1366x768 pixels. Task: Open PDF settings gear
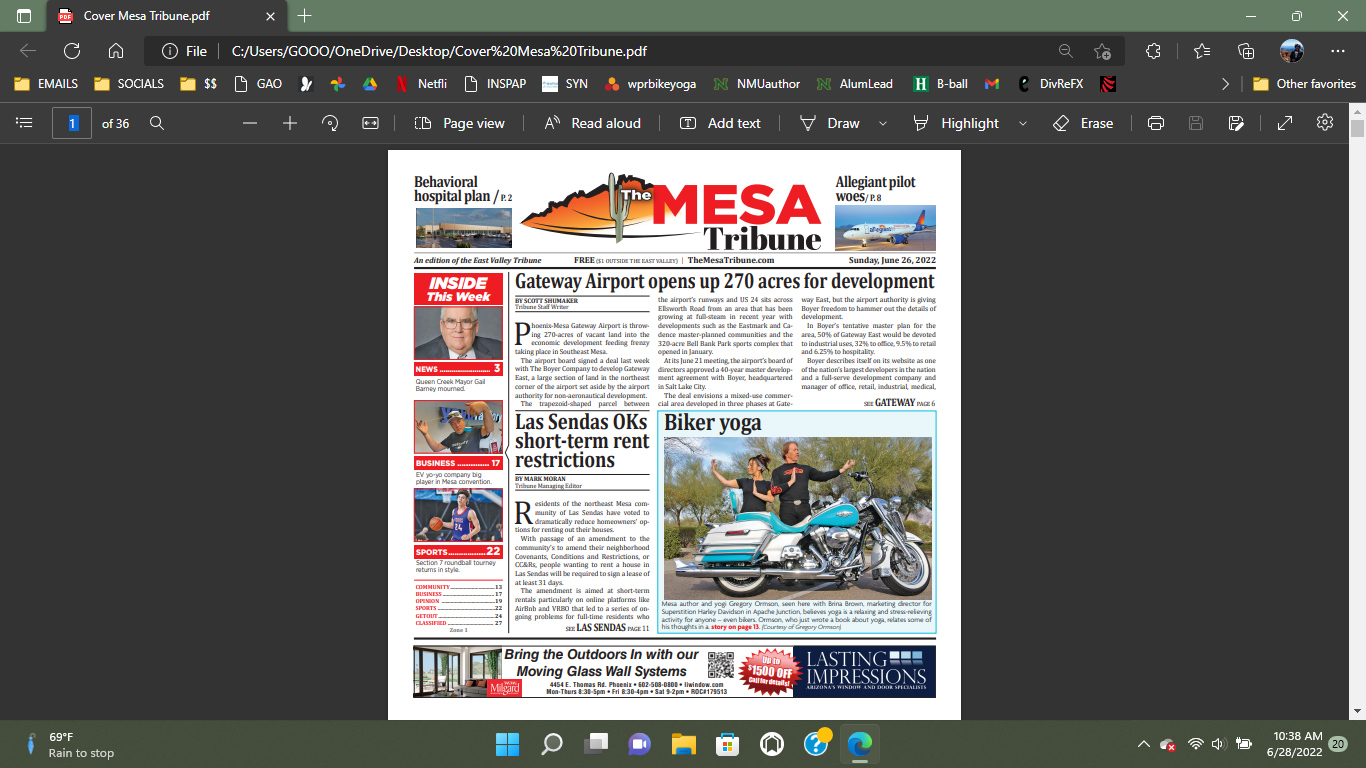click(1325, 123)
